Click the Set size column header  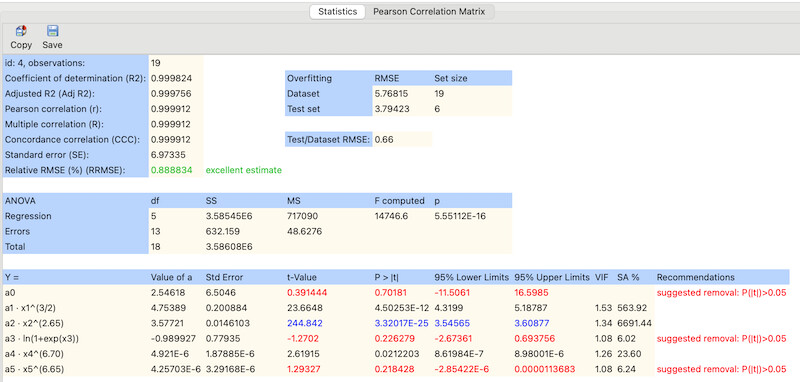click(x=451, y=79)
